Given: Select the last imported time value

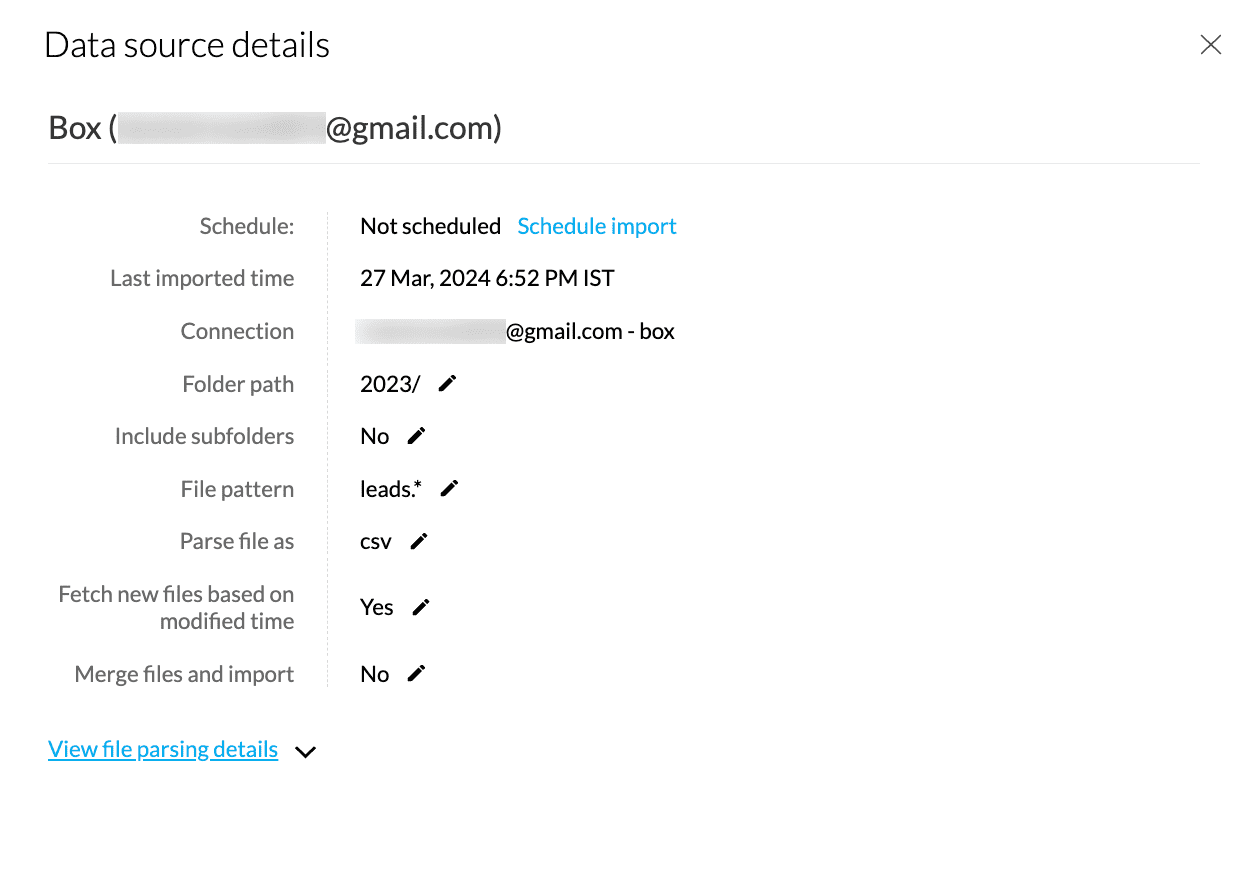Looking at the screenshot, I should (487, 279).
